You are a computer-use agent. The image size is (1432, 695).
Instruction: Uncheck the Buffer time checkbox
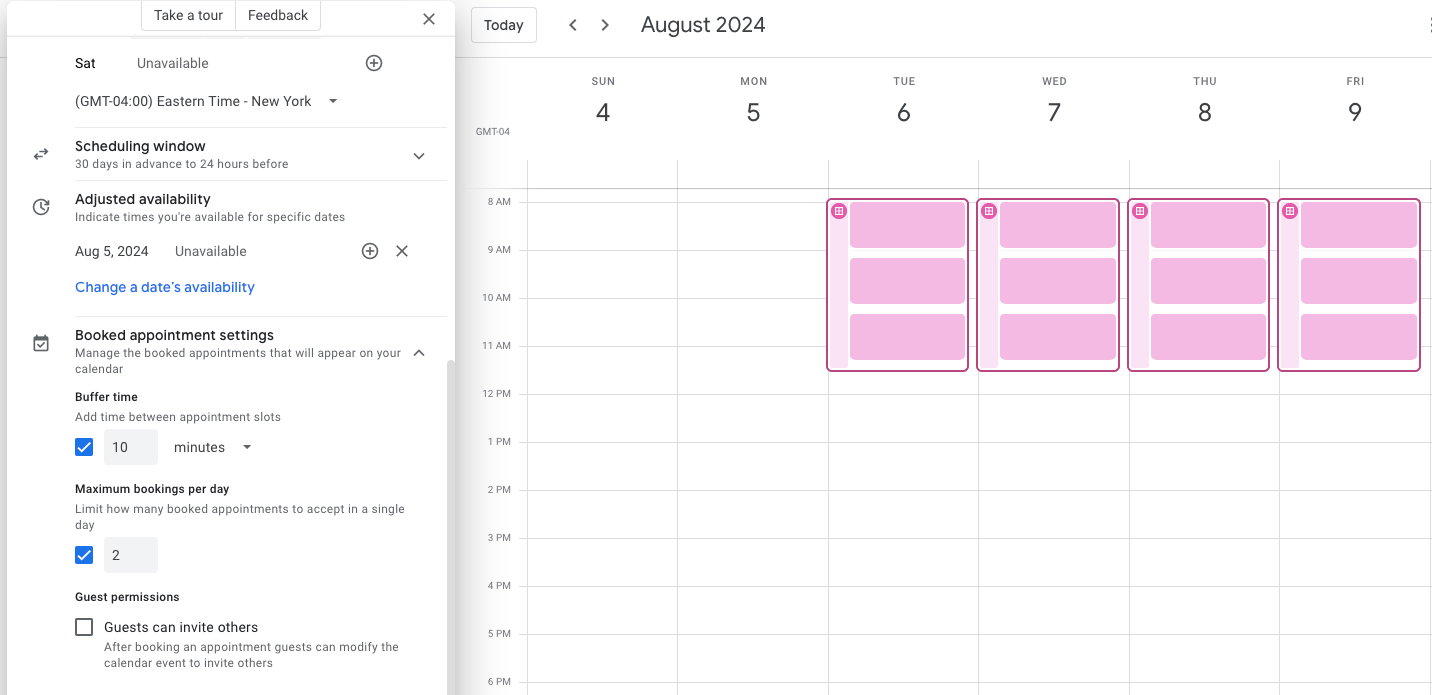pos(84,447)
